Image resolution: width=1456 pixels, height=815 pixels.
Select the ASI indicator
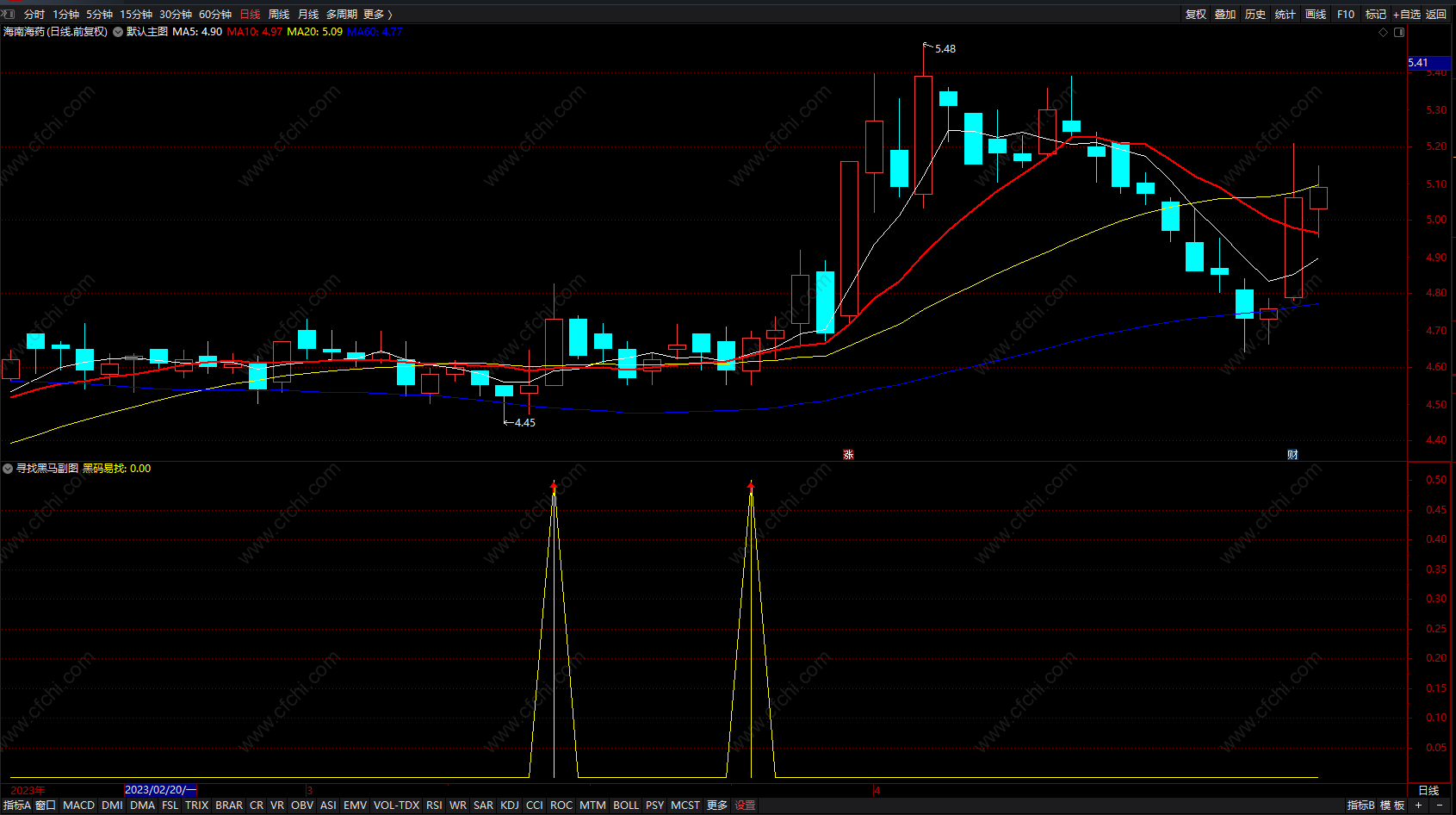(x=328, y=806)
